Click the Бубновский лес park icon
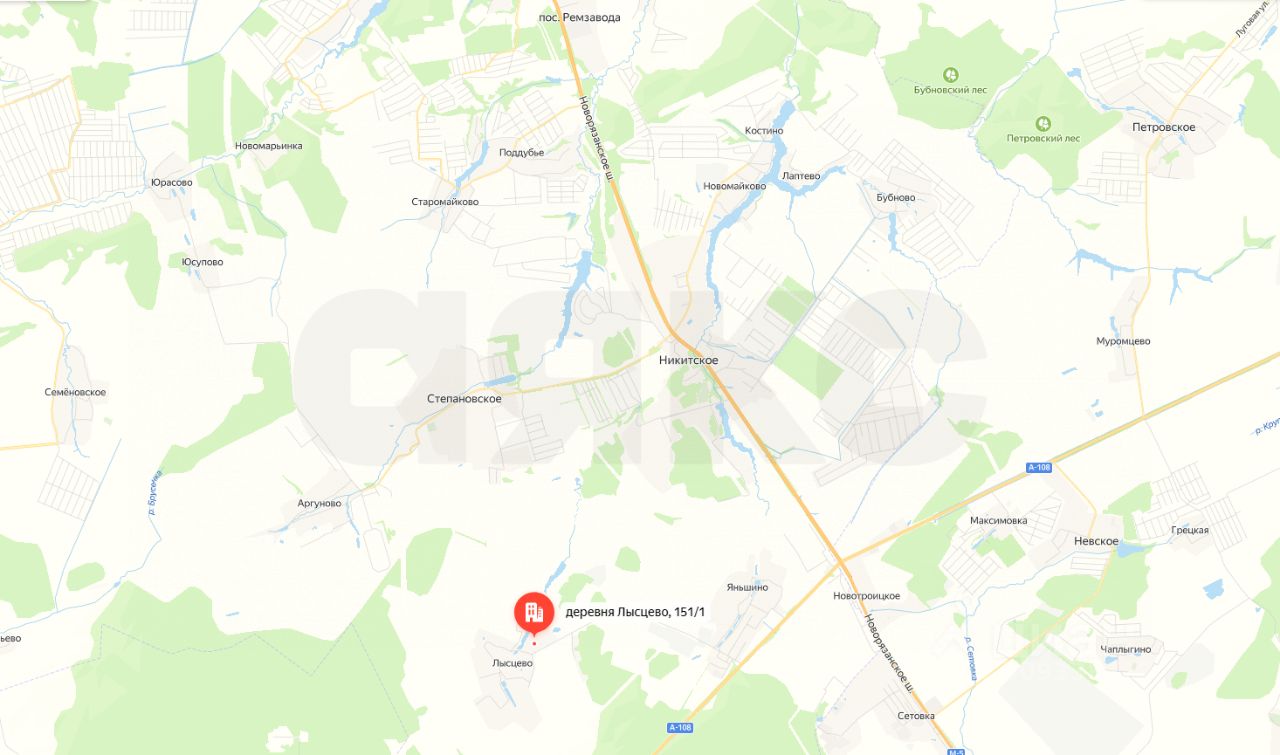Screen dimensions: 1280x755 point(952,74)
